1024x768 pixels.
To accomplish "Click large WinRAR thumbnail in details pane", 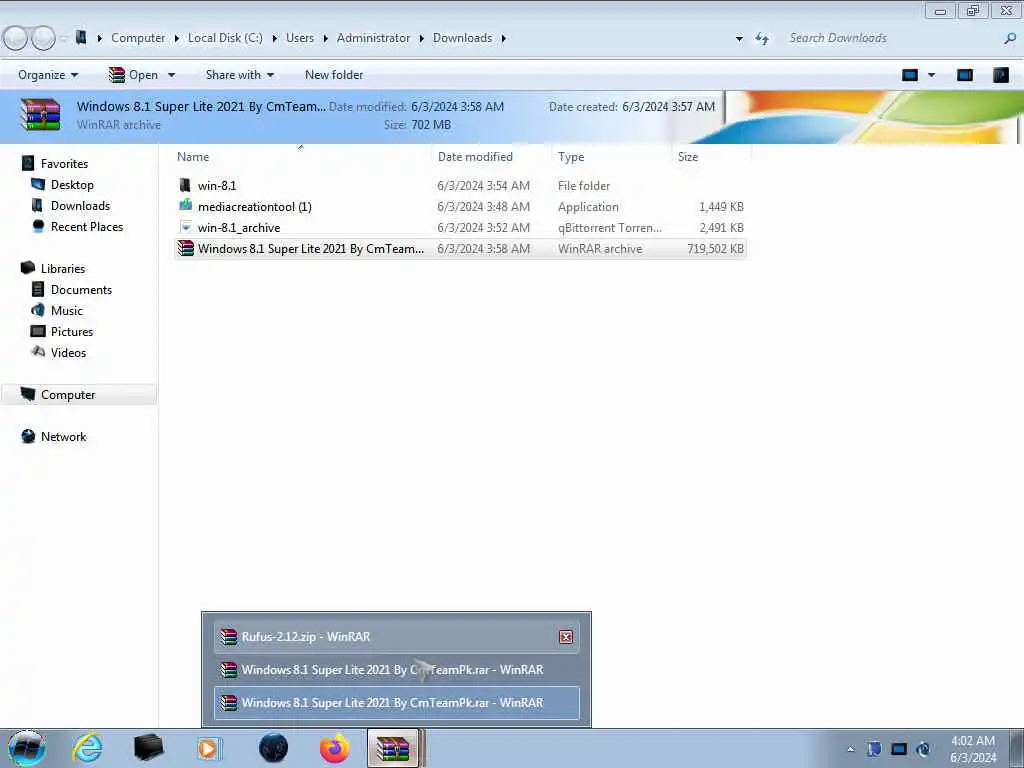I will [40, 114].
